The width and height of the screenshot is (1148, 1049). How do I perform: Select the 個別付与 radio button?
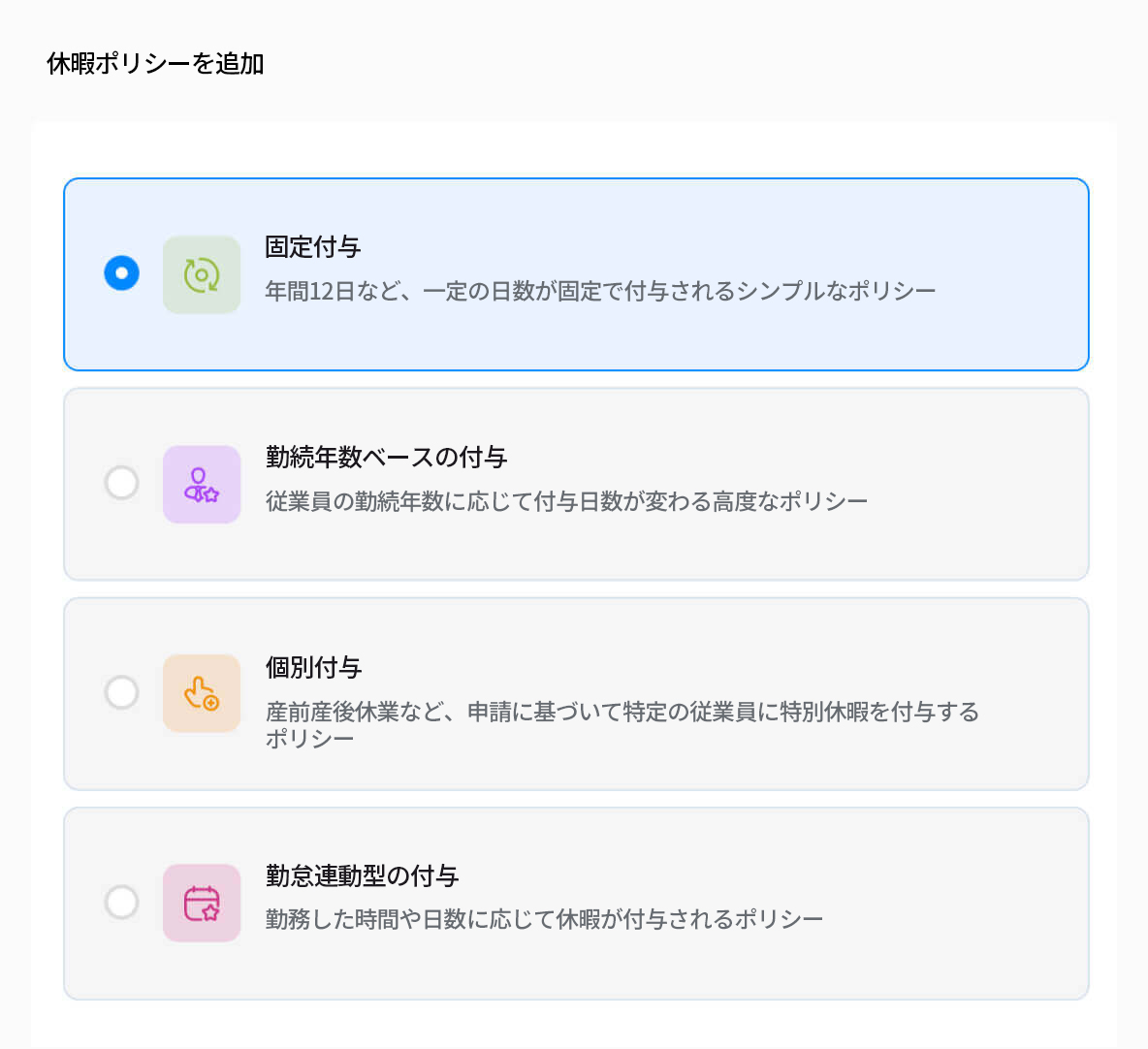tap(121, 693)
